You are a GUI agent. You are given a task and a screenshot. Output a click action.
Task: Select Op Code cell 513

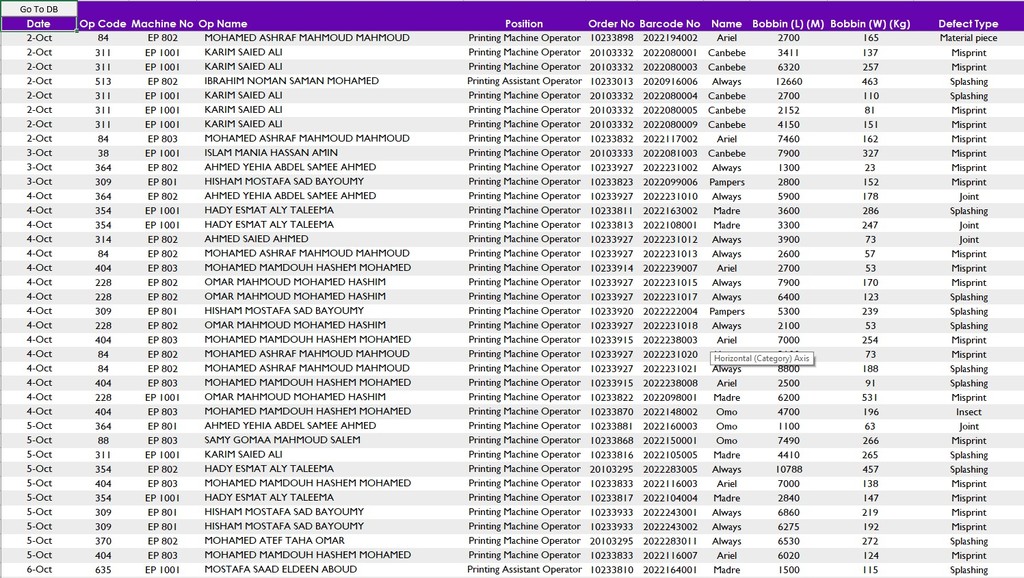103,81
